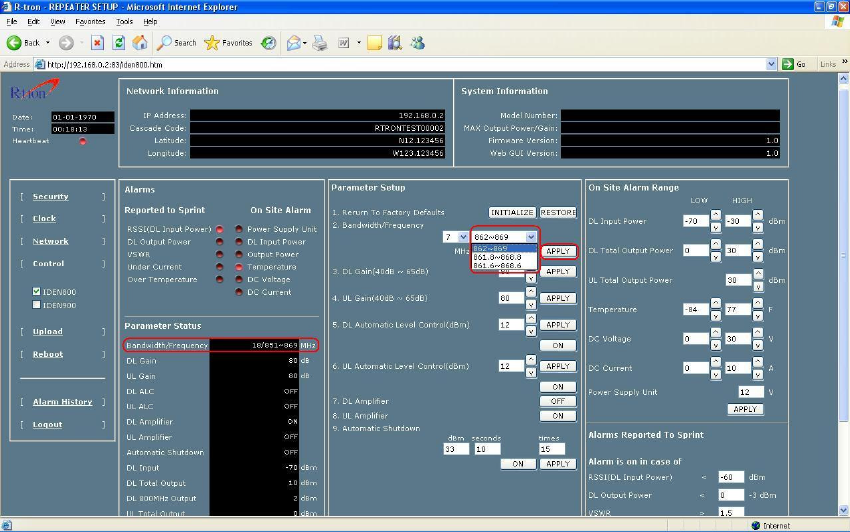This screenshot has height=532, width=850.
Task: Refresh the page using toolbar icon
Action: pos(119,43)
